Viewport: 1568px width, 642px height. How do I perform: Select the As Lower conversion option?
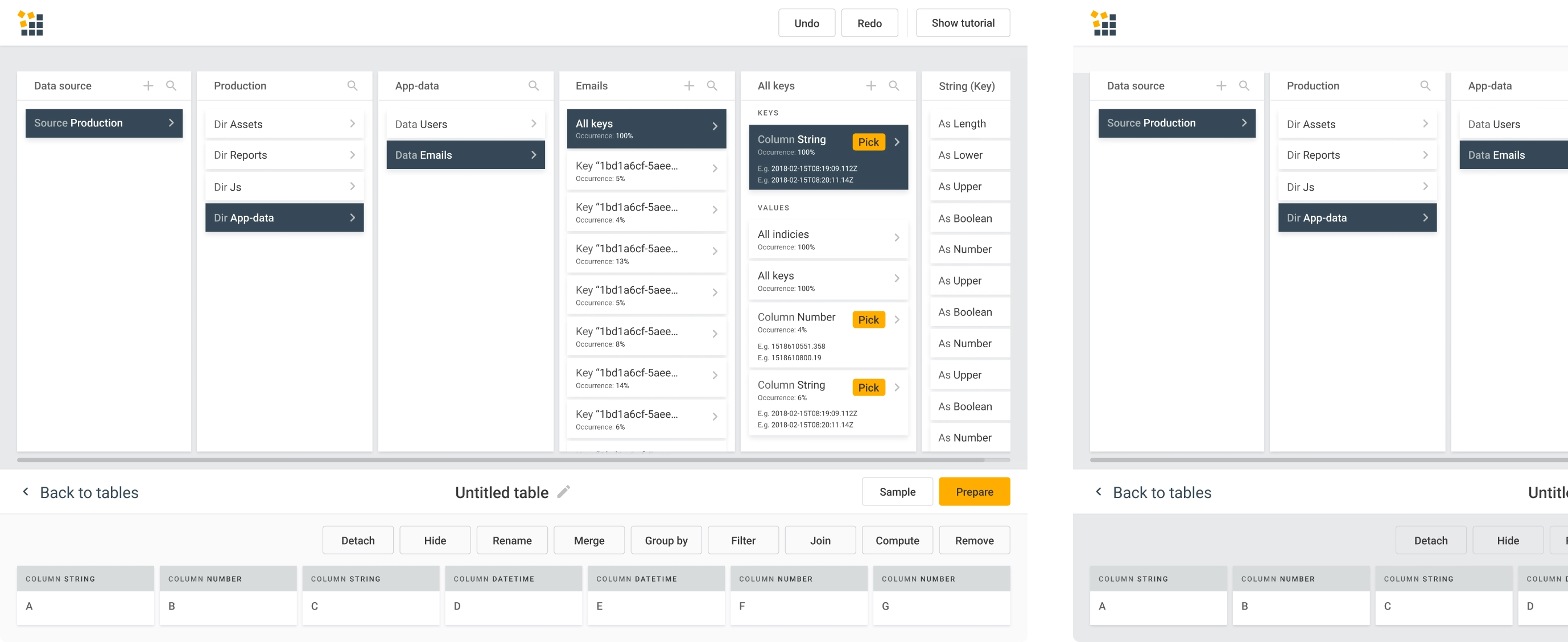(960, 155)
